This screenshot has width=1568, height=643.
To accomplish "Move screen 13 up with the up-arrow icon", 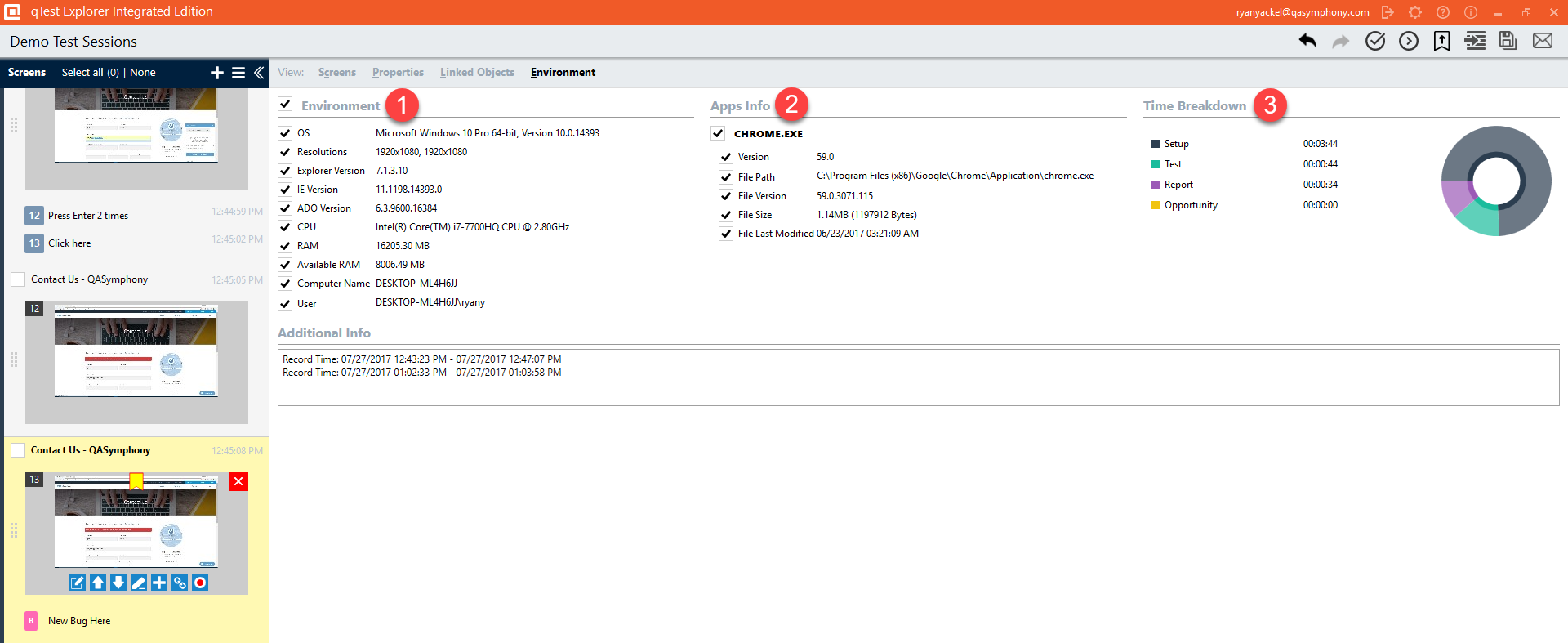I will (98, 583).
